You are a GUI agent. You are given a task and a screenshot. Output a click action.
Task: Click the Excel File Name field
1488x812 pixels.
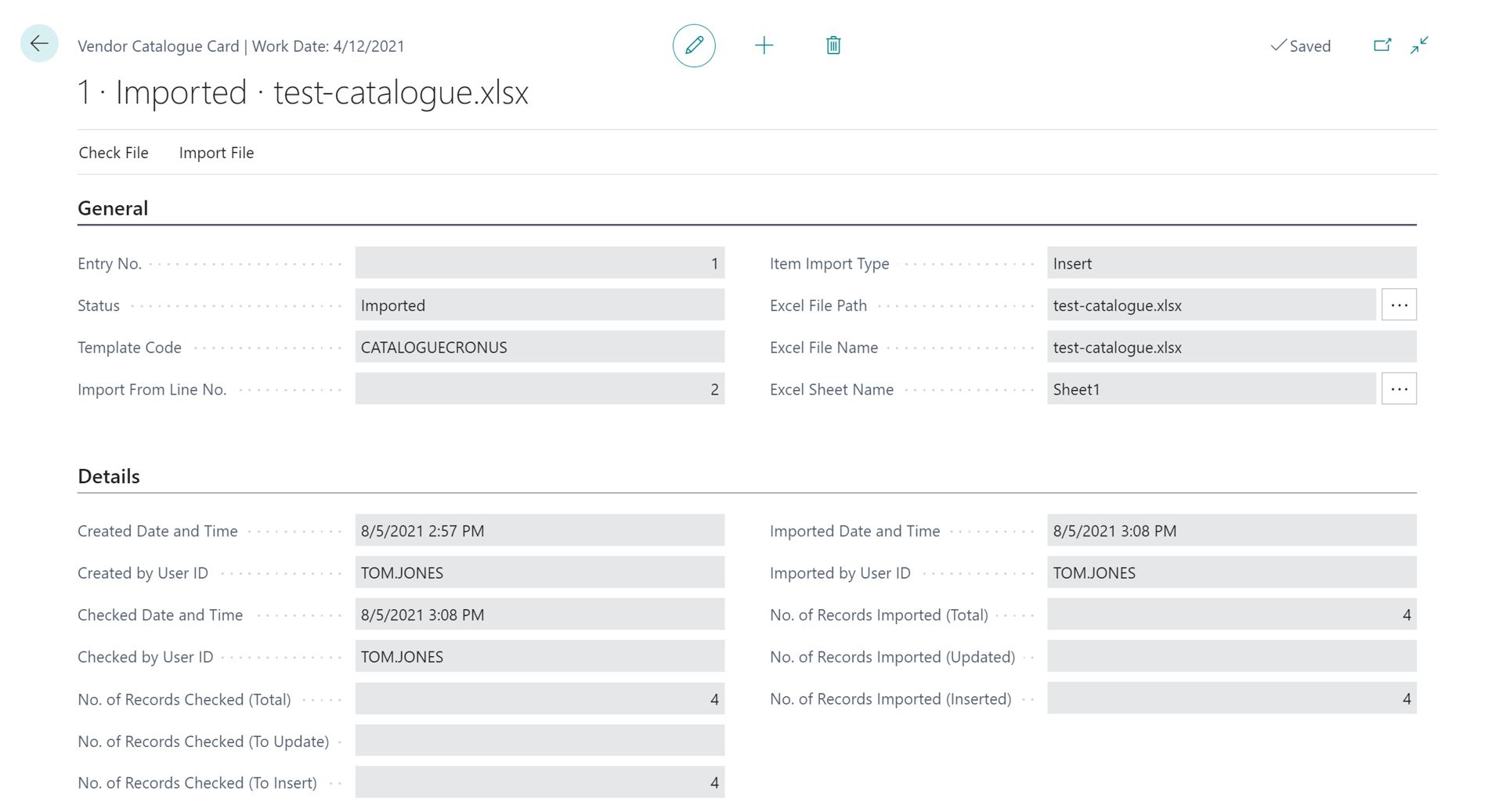[1230, 347]
